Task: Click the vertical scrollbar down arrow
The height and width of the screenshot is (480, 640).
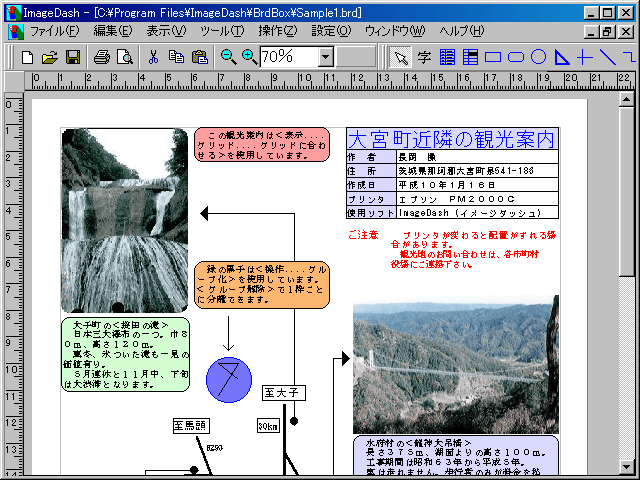Action: click(627, 466)
